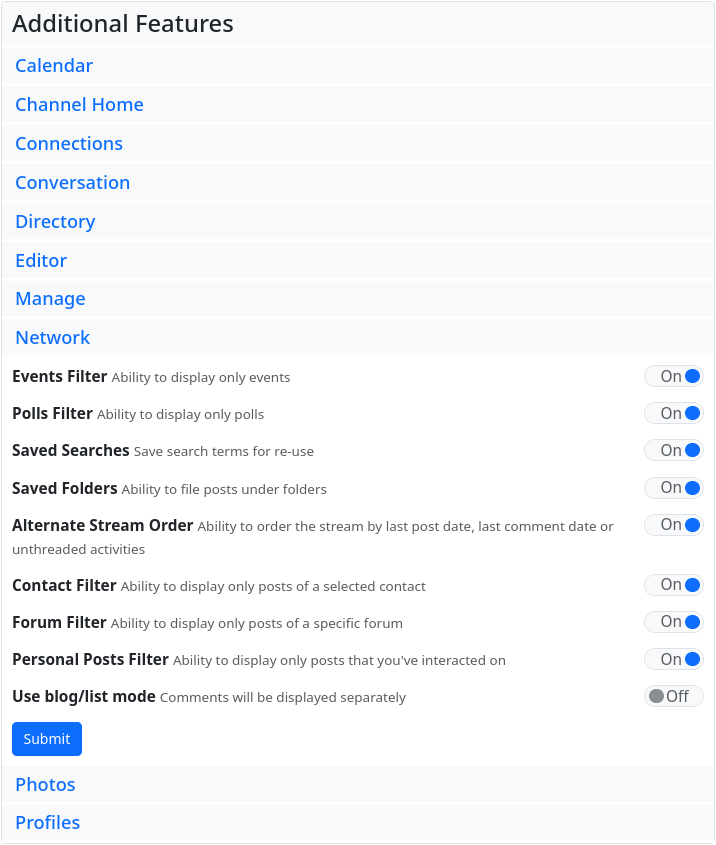This screenshot has height=845, width=716.
Task: Expand the Editor features section
Action: [41, 261]
